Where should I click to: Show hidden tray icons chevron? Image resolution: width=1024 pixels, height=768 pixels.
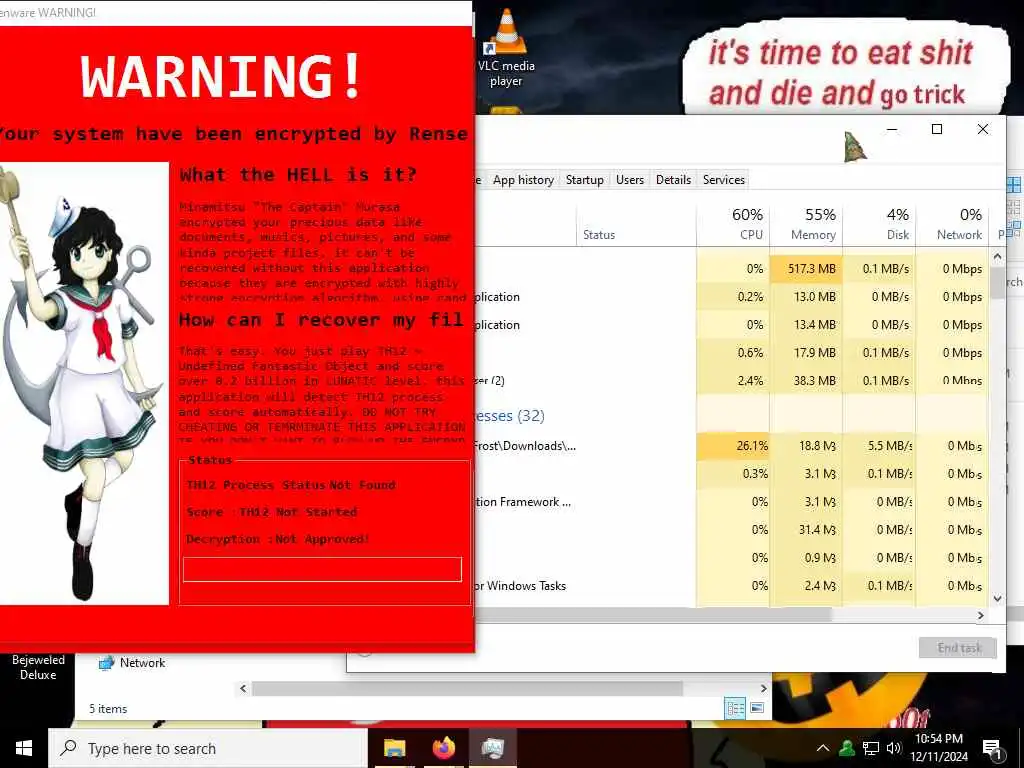(x=823, y=748)
